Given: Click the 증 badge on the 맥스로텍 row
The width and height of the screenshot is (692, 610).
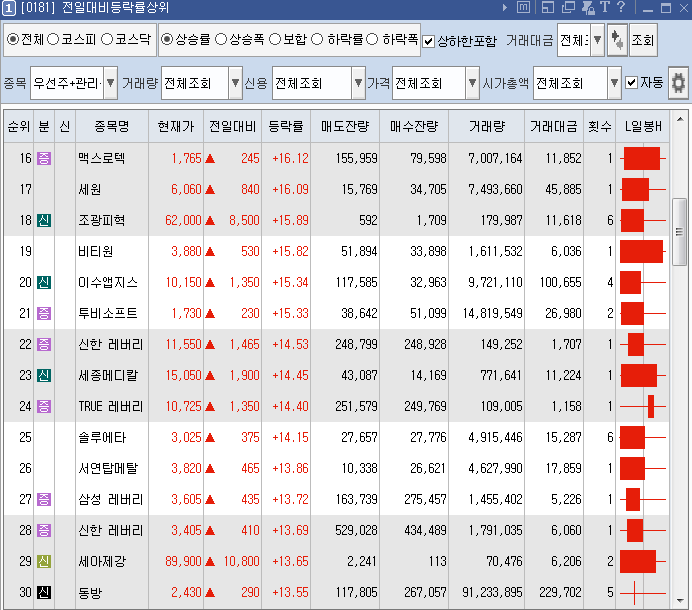Looking at the screenshot, I should tap(44, 158).
